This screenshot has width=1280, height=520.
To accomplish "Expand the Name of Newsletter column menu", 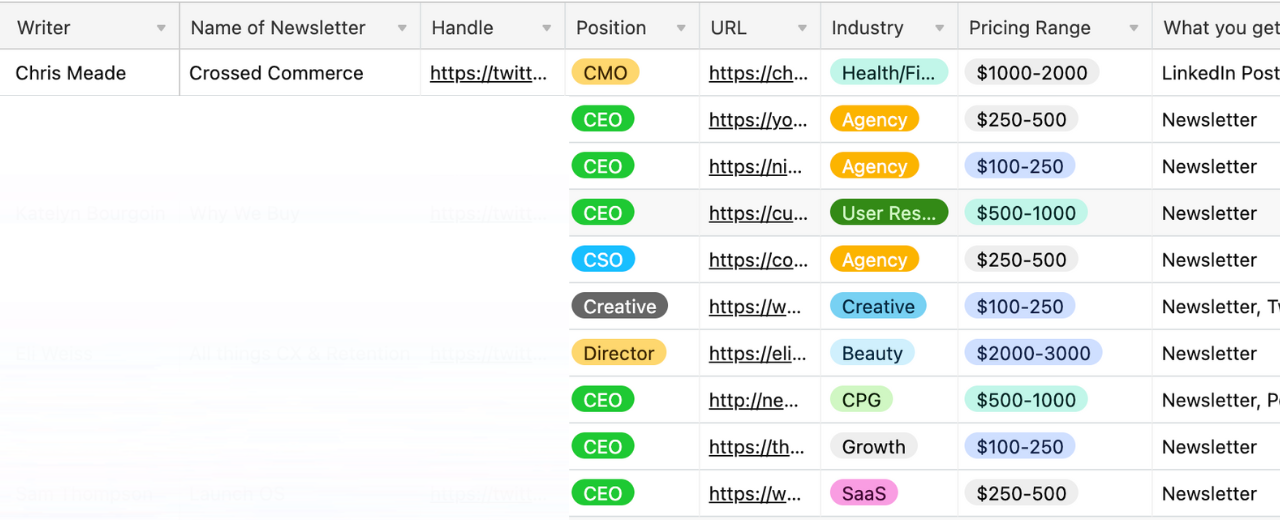I will [402, 28].
